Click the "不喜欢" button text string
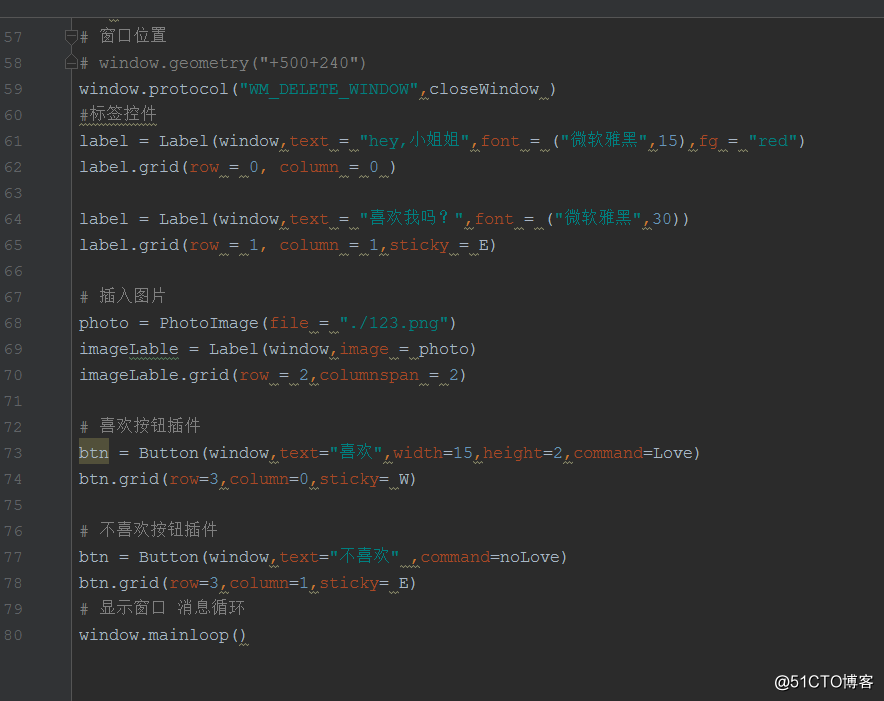The height and width of the screenshot is (701, 884). click(x=364, y=557)
